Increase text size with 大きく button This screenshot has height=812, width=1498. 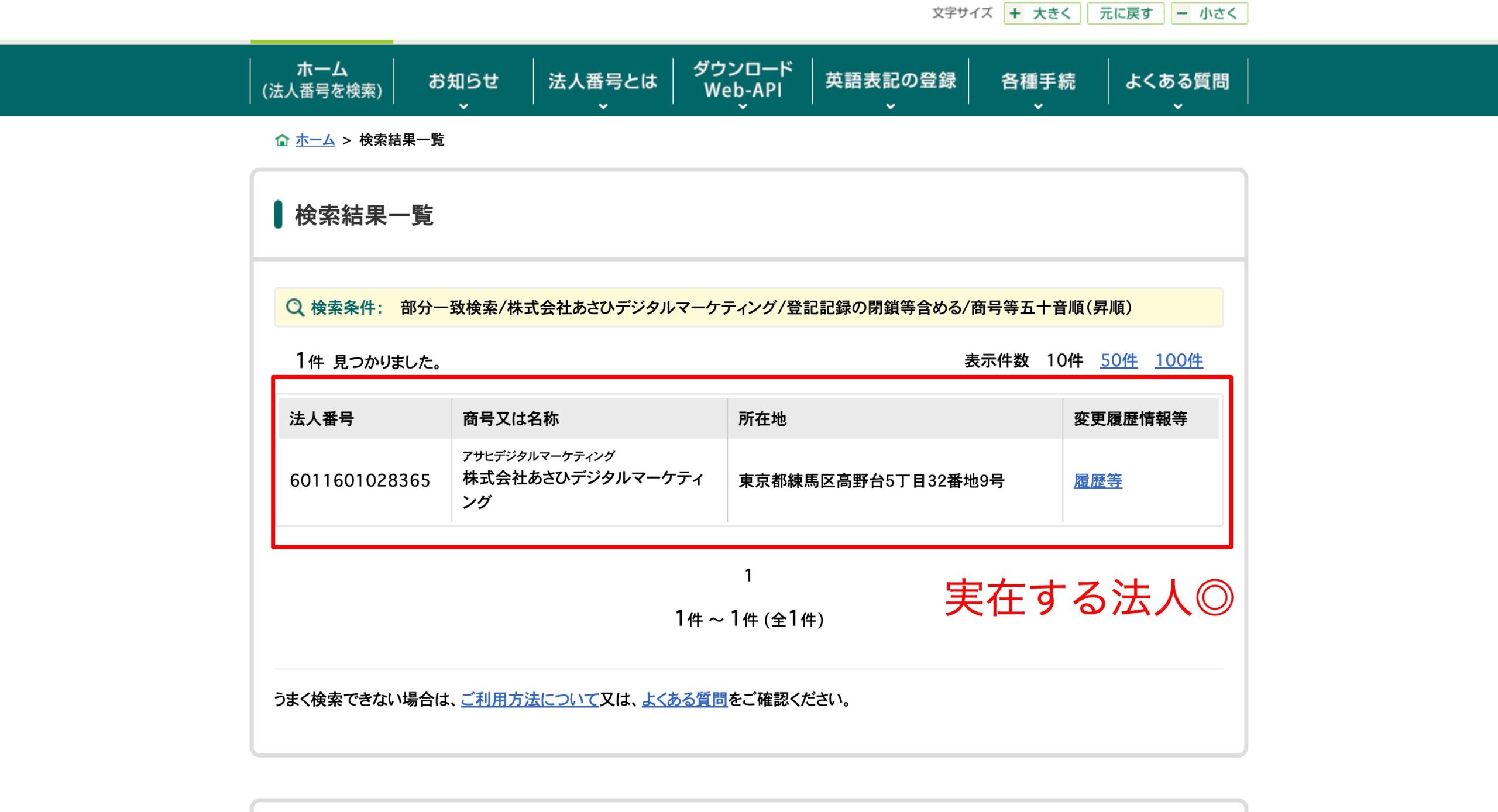click(1042, 13)
